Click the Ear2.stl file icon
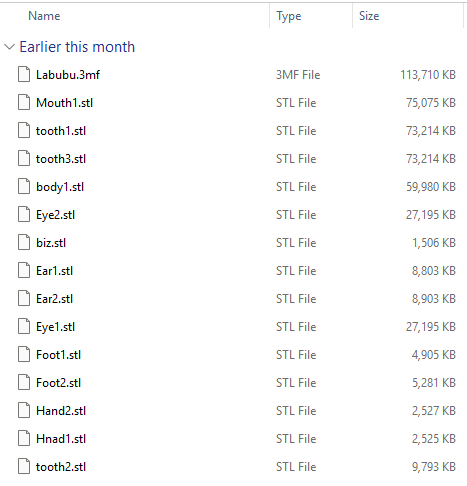 pos(24,298)
